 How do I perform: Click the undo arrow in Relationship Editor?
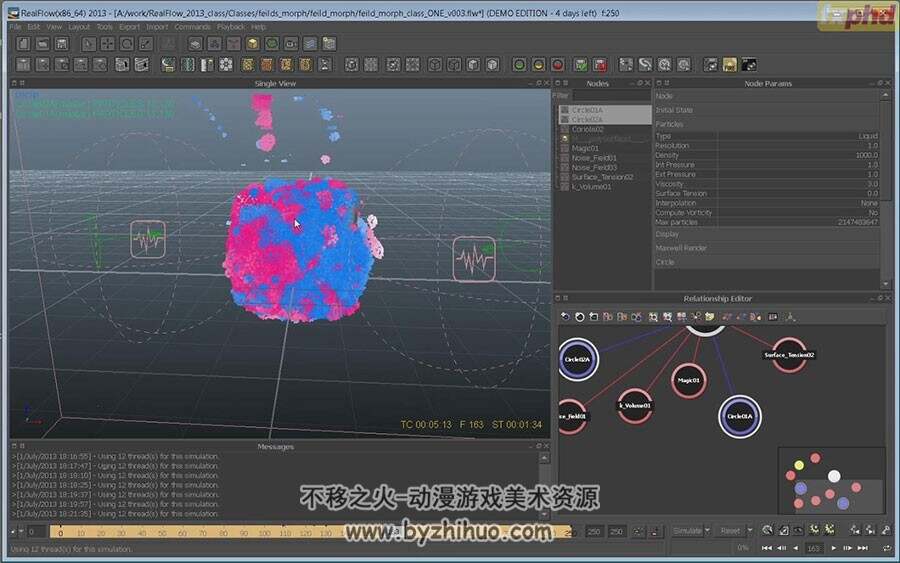tap(565, 317)
